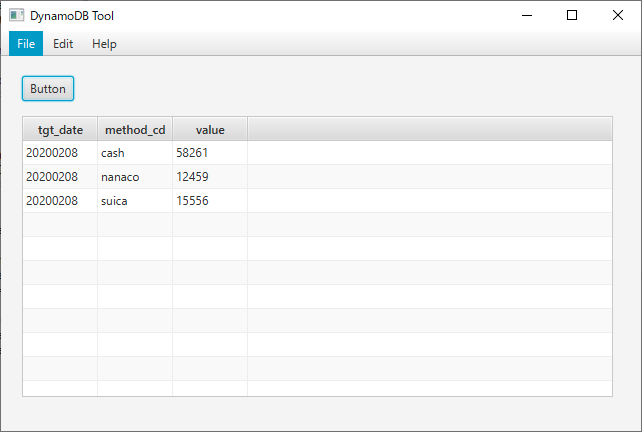Maximize the DynamoDB Tool window
Image resolution: width=642 pixels, height=432 pixels.
coord(572,15)
